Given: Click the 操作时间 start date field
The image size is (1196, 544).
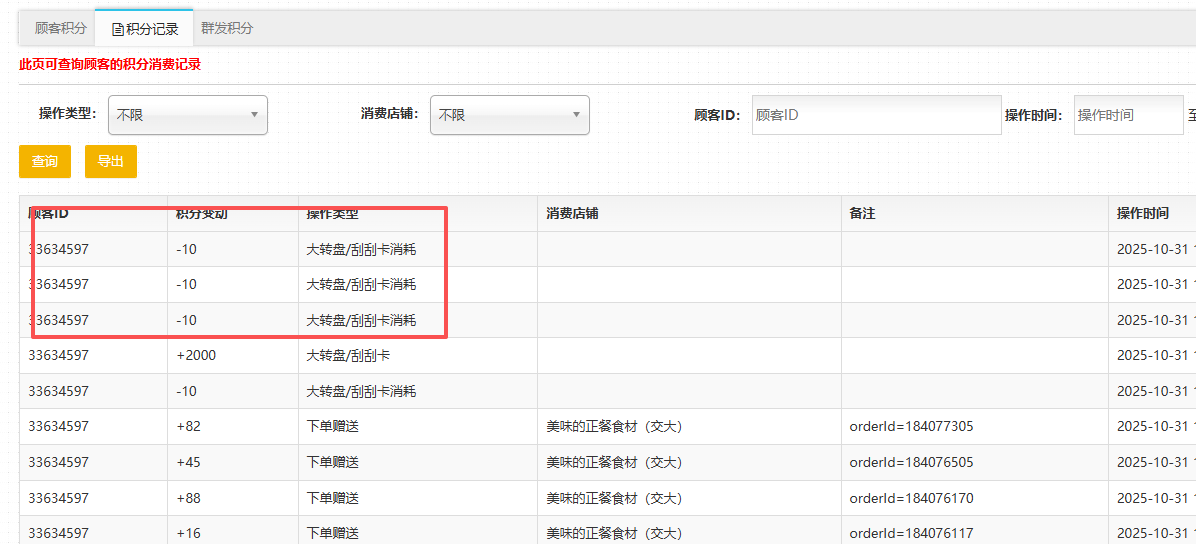Looking at the screenshot, I should [x=1128, y=115].
